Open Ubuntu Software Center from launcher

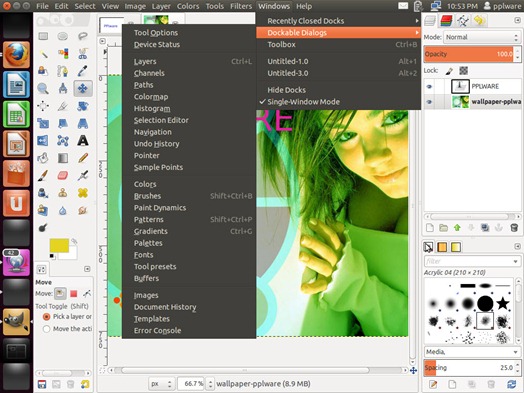pos(16,174)
